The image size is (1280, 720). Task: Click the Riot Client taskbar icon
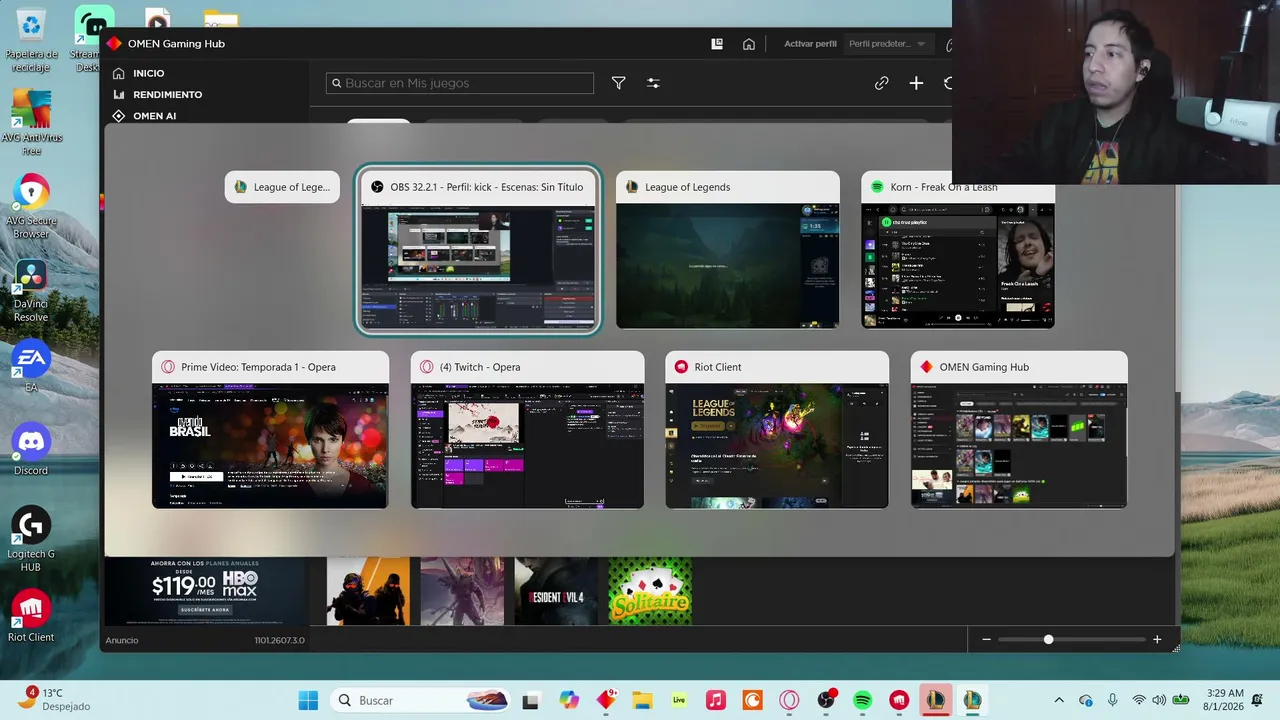[899, 700]
